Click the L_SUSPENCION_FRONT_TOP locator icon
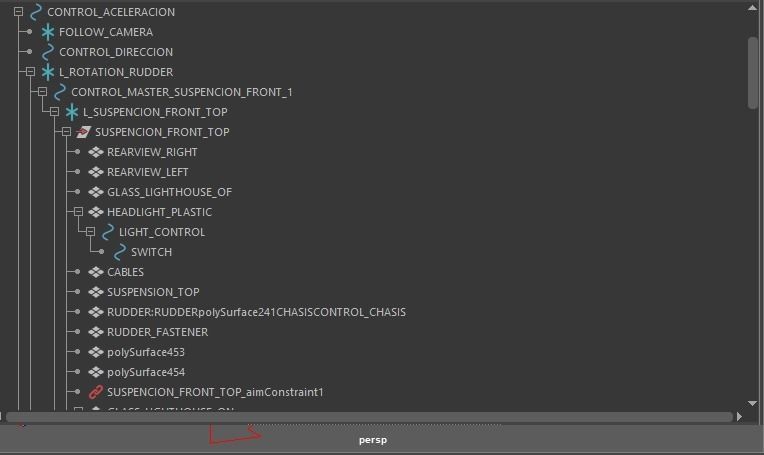 (71, 112)
